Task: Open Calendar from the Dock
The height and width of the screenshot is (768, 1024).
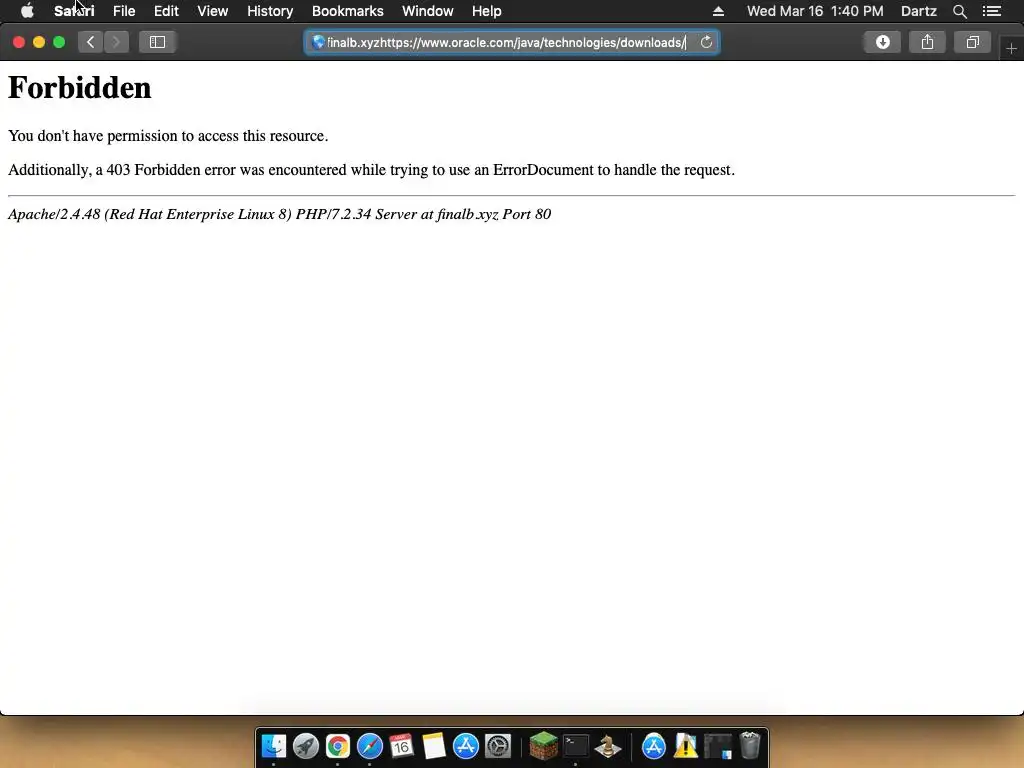Action: (402, 746)
